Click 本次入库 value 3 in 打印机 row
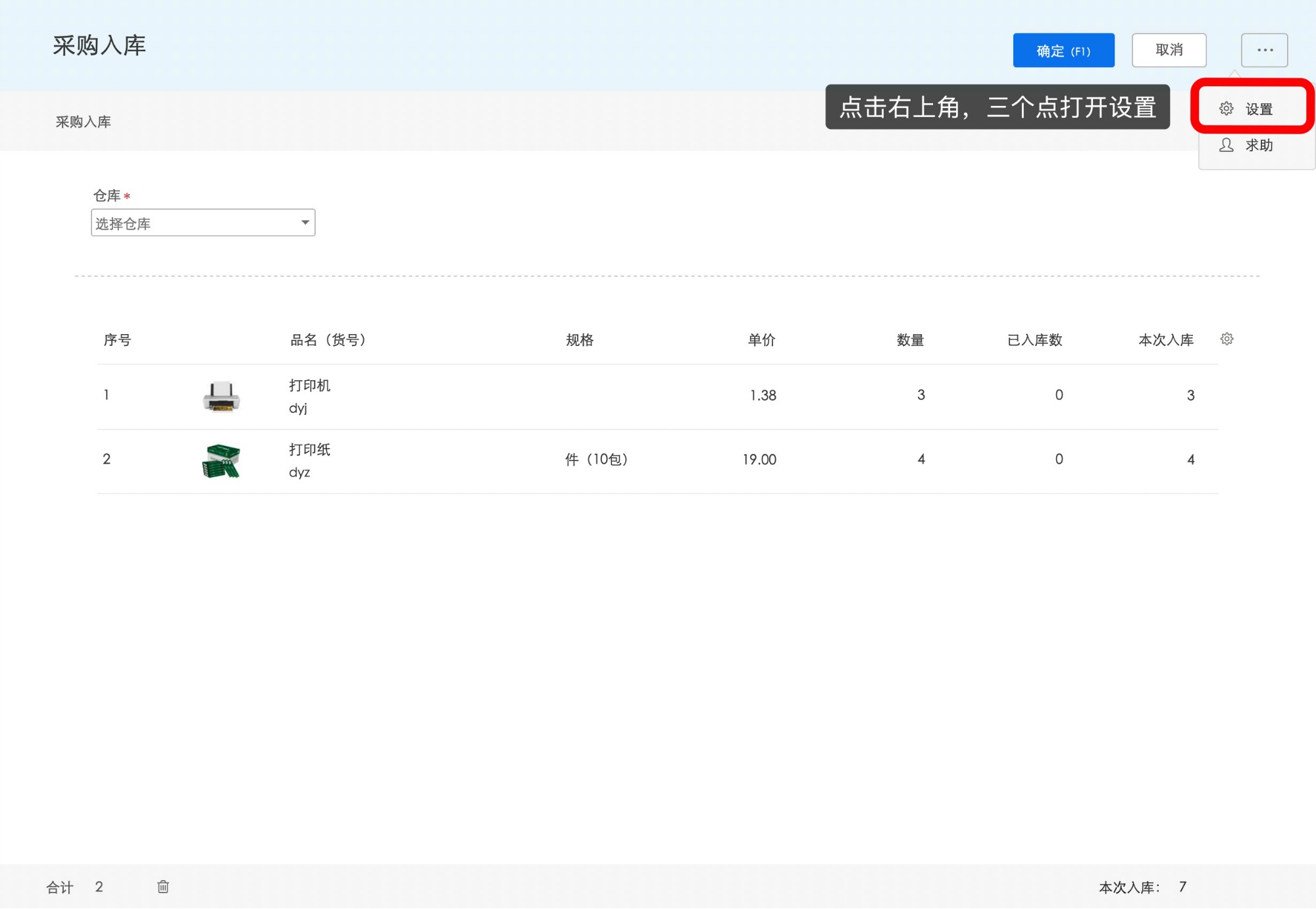This screenshot has width=1316, height=909. 1190,395
